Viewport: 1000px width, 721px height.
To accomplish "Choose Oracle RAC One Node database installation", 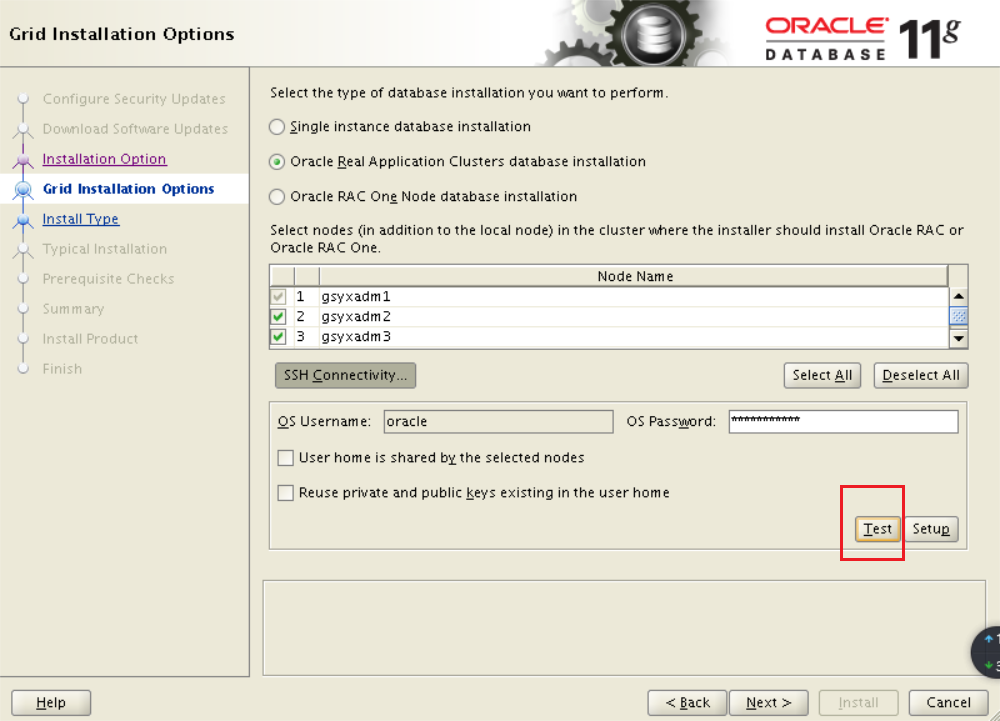I will 276,197.
